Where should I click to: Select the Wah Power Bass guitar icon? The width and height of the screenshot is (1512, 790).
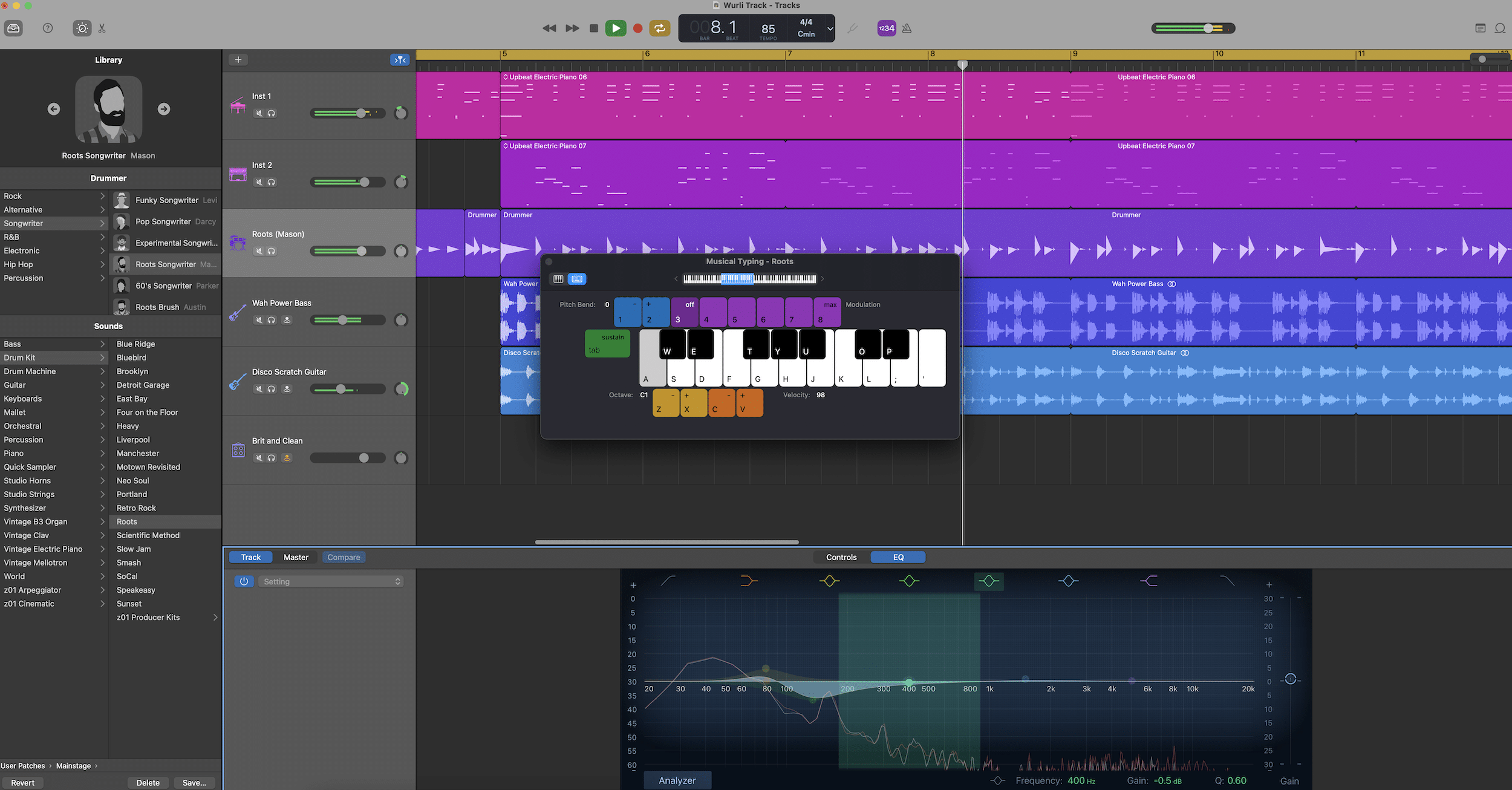238,313
